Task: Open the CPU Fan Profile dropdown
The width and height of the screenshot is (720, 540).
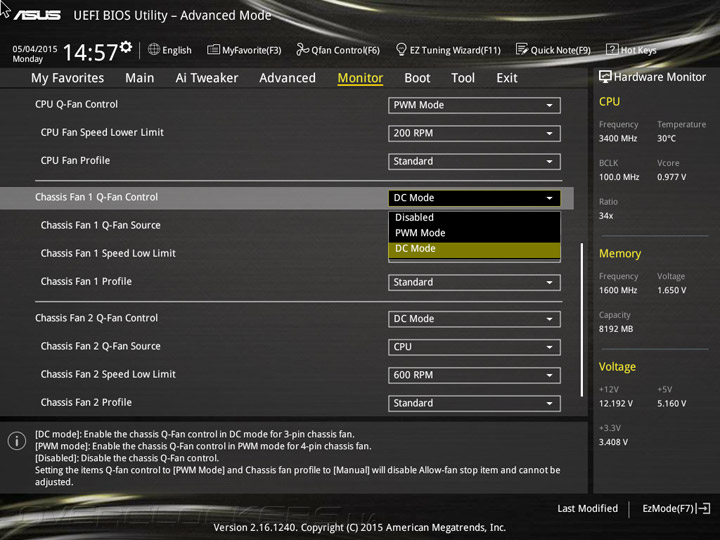Action: click(474, 161)
